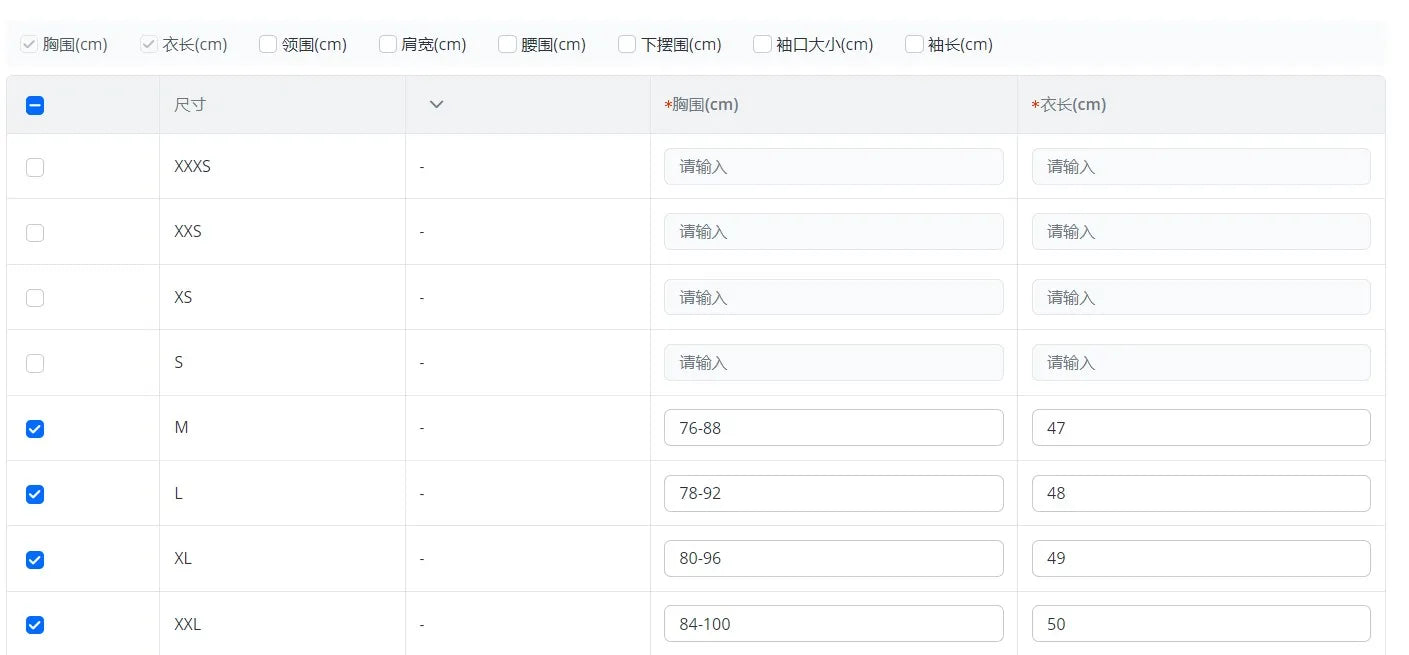Tick the 袖长(cm) checkbox
Screen dimensions: 1409x655
[x=914, y=44]
